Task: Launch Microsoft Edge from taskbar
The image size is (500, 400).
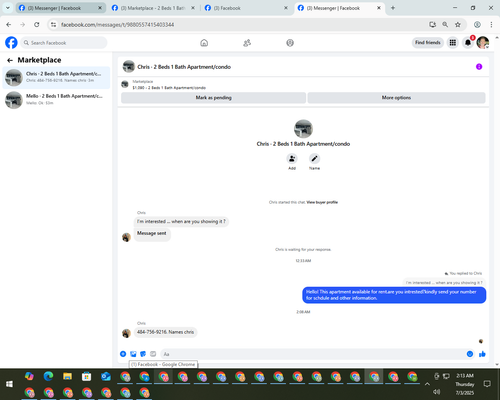Action: tap(48, 376)
